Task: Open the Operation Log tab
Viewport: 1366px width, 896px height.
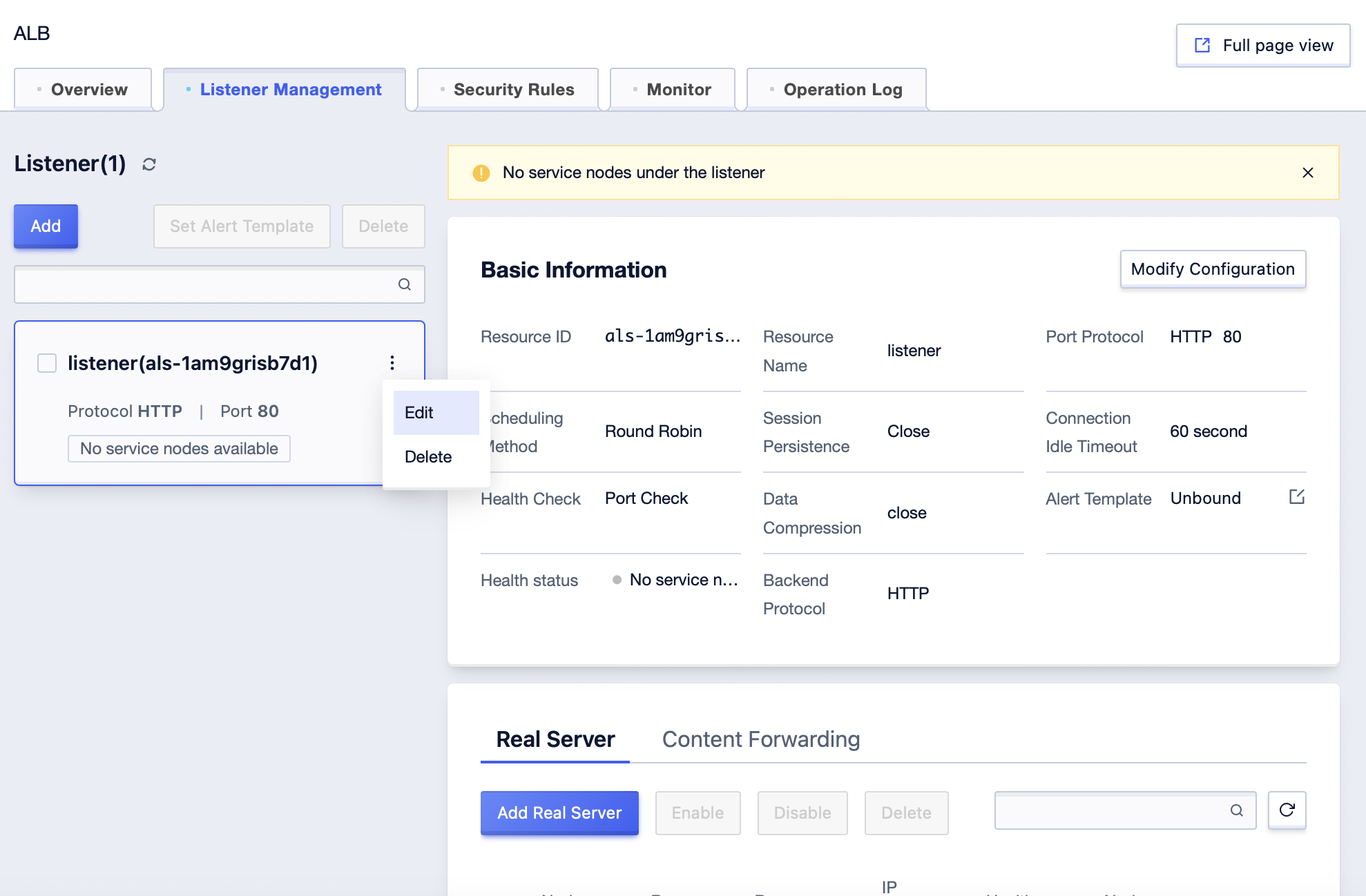Action: coord(836,90)
